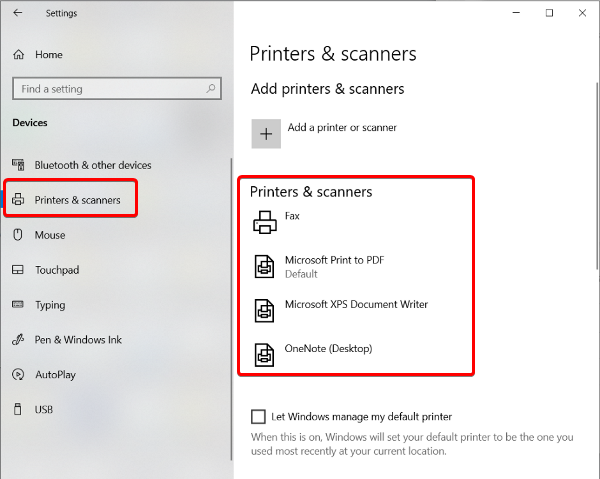Select Printers & scanners in sidebar
The width and height of the screenshot is (600, 479).
pyautogui.click(x=77, y=200)
